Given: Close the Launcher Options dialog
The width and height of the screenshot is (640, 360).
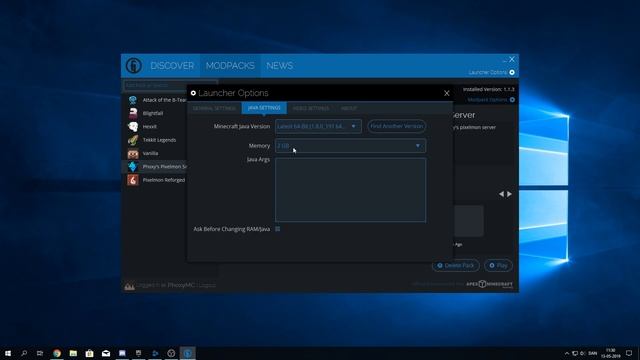Looking at the screenshot, I should click(447, 93).
